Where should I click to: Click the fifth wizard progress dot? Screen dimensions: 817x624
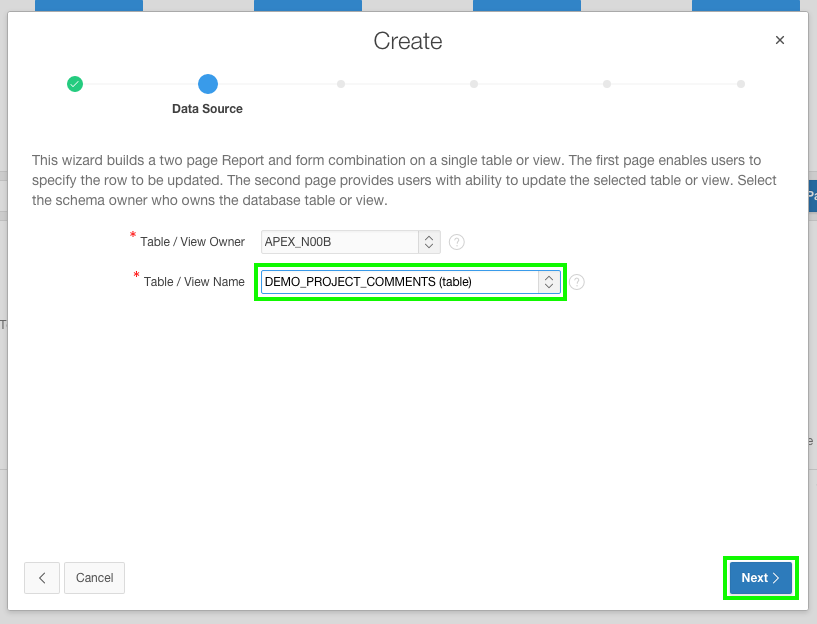[x=607, y=84]
